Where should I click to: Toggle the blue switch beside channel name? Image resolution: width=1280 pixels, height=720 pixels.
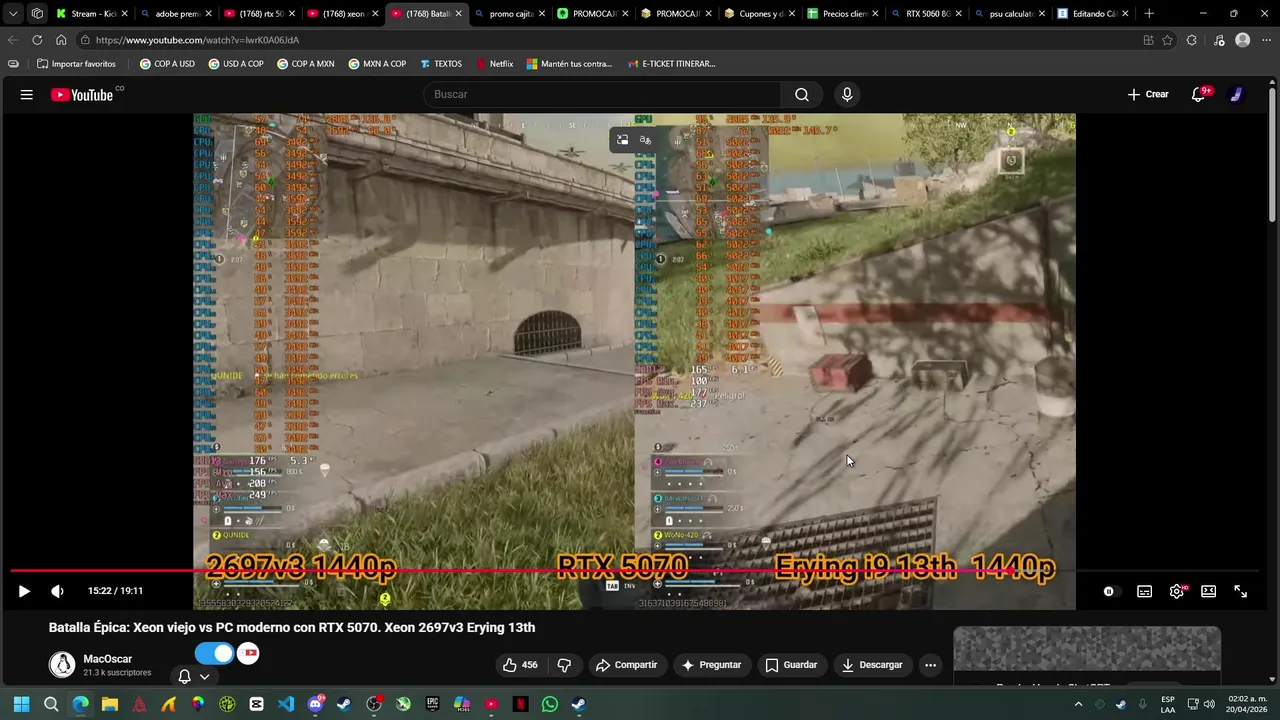tap(214, 654)
